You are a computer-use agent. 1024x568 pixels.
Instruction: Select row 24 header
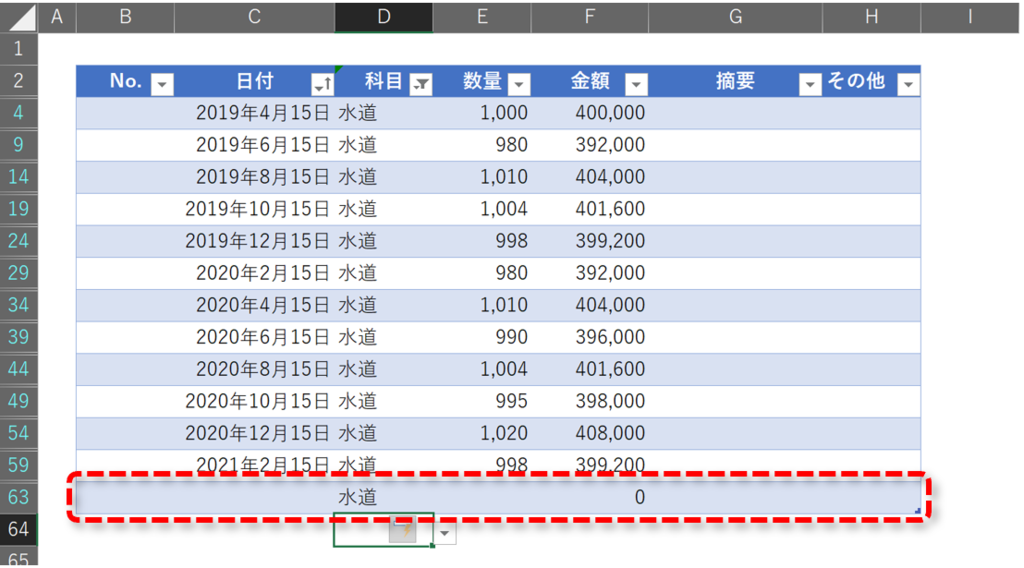pyautogui.click(x=18, y=241)
